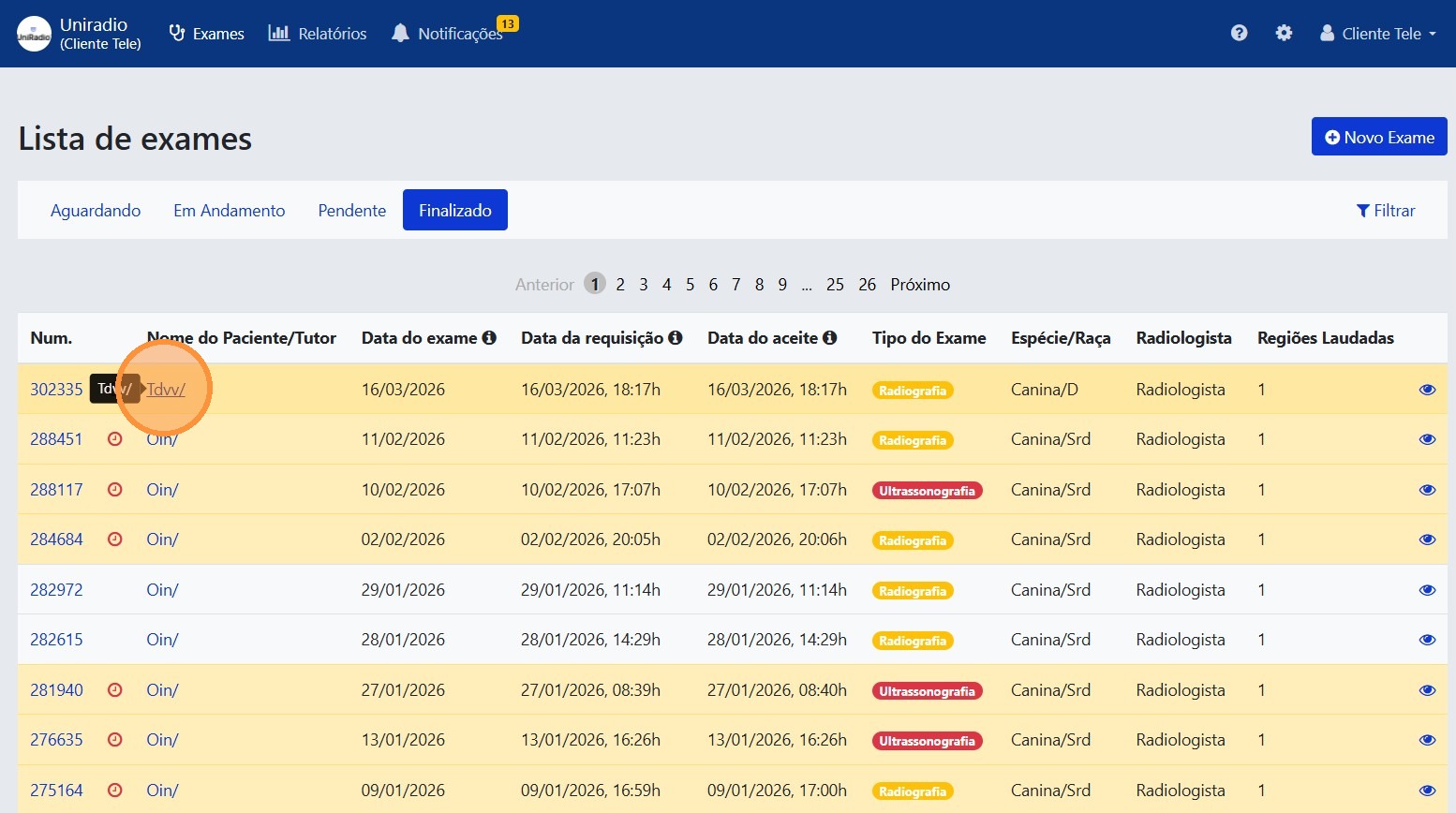Image resolution: width=1456 pixels, height=813 pixels.
Task: View exam 302335 via eye icon
Action: click(x=1427, y=390)
